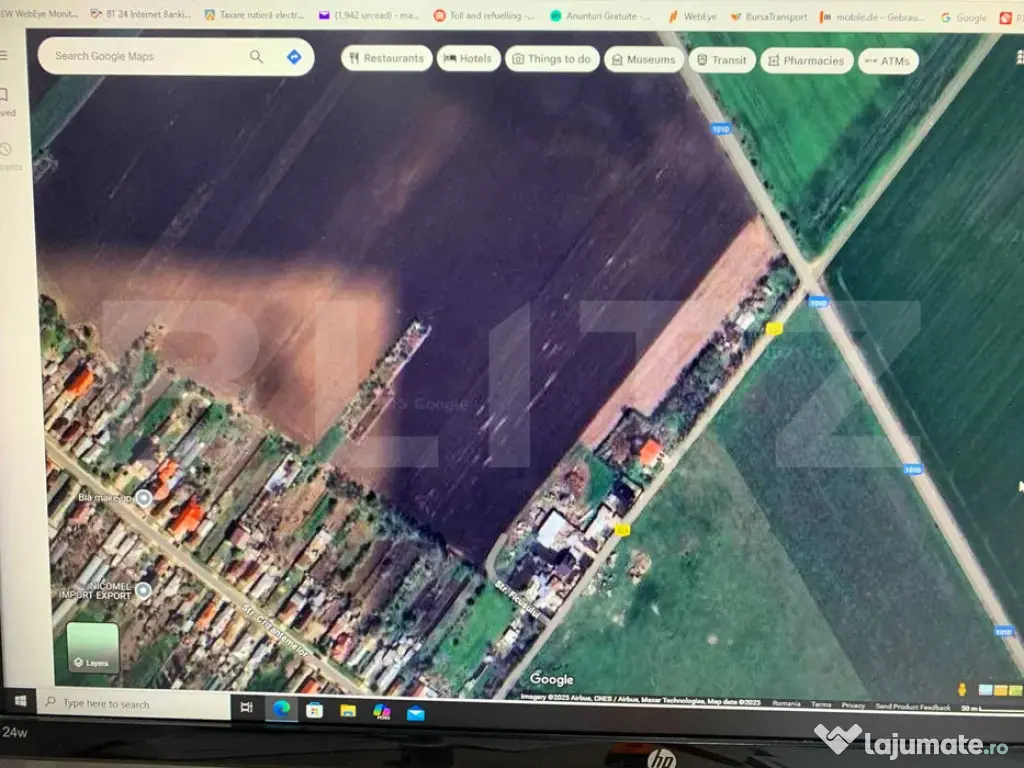This screenshot has height=768, width=1024.
Task: Open directions with the blue arrow icon
Action: [294, 57]
